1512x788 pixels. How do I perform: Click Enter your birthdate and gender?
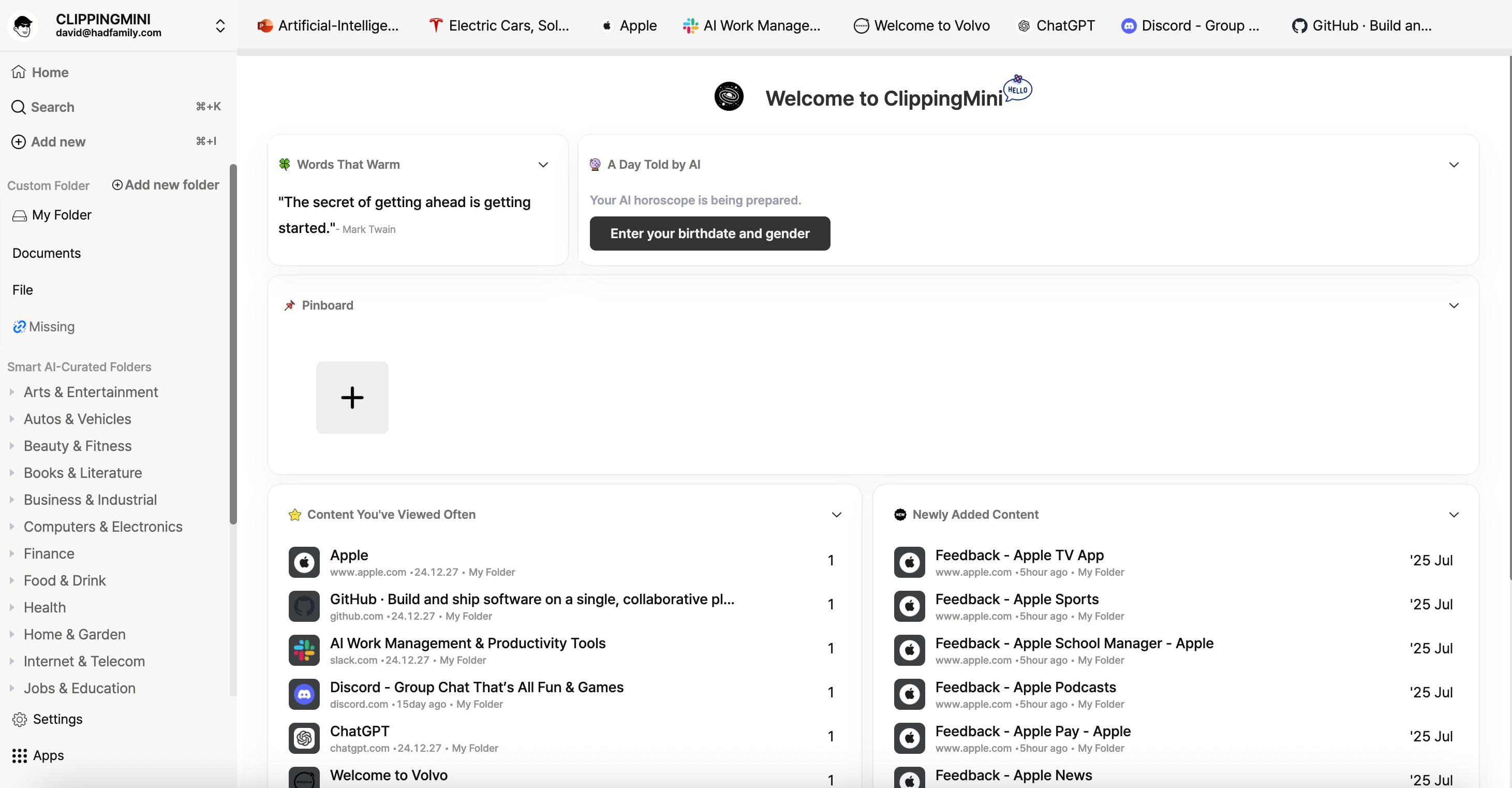click(x=709, y=234)
